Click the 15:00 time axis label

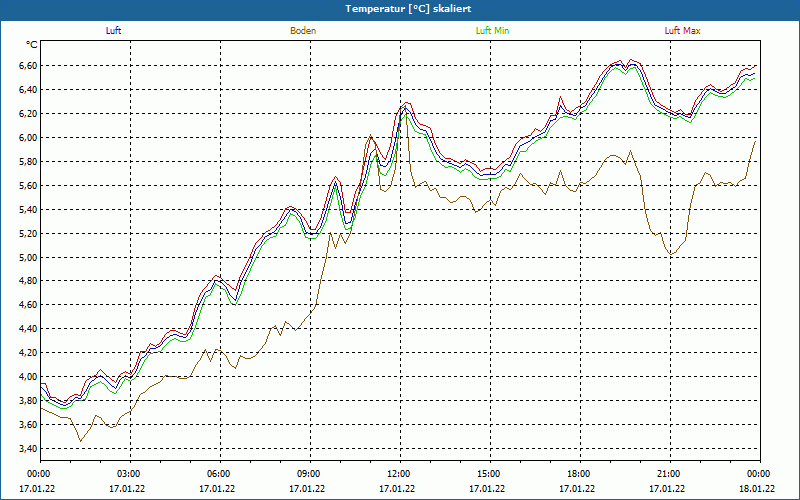click(x=490, y=474)
